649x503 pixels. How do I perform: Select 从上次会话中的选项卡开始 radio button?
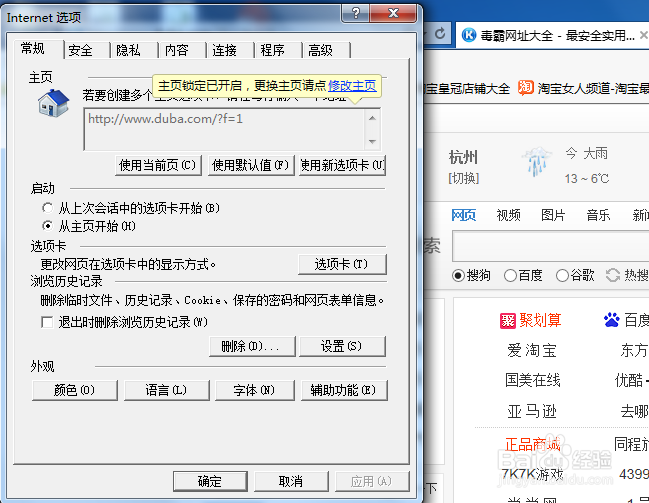click(x=48, y=207)
